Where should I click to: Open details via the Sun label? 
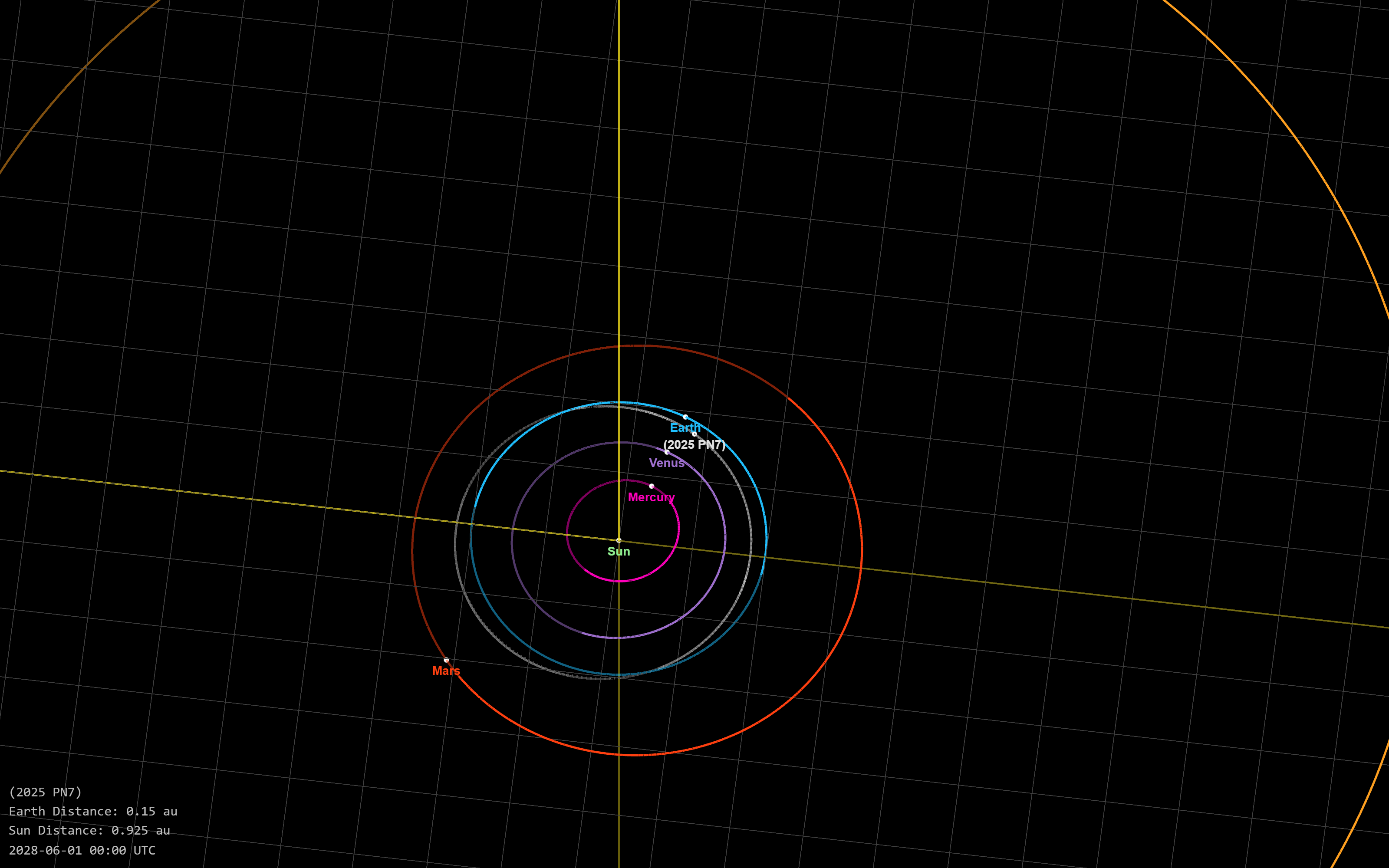[x=618, y=551]
